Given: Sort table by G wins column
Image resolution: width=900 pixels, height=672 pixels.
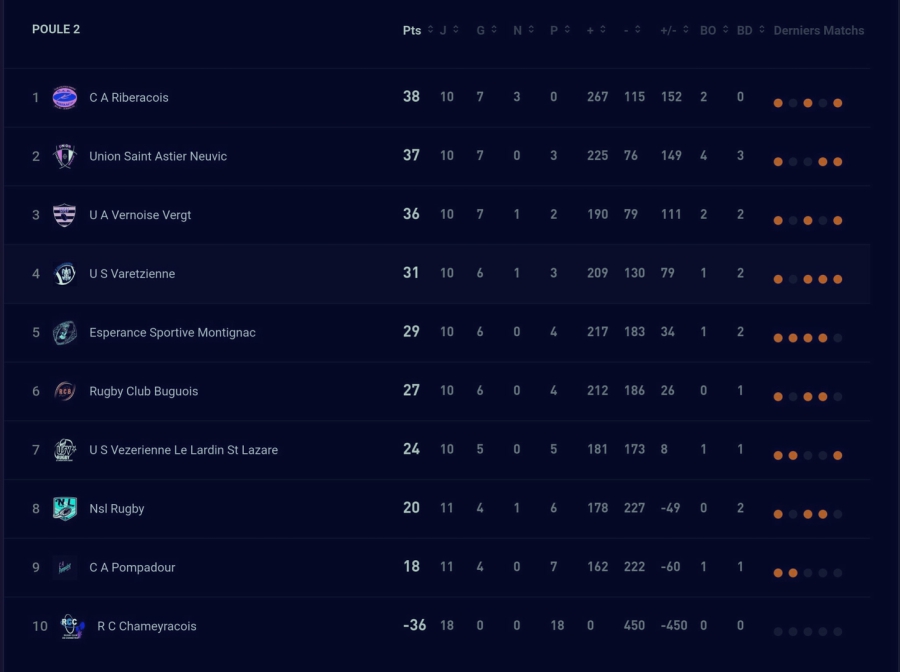Looking at the screenshot, I should (486, 30).
